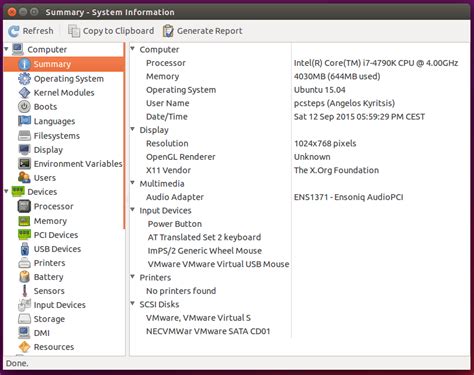The width and height of the screenshot is (474, 375).
Task: Collapse the Input Devices summary section
Action: click(x=133, y=210)
